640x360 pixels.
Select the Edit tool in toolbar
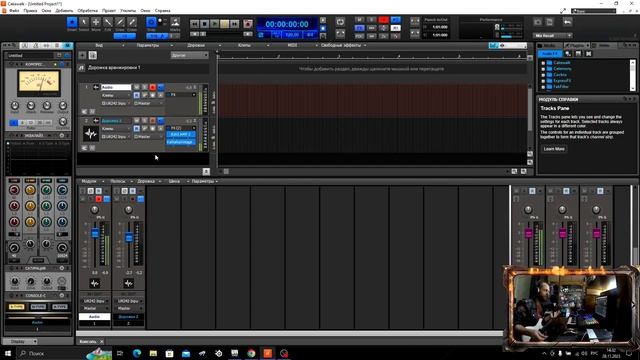(x=108, y=23)
